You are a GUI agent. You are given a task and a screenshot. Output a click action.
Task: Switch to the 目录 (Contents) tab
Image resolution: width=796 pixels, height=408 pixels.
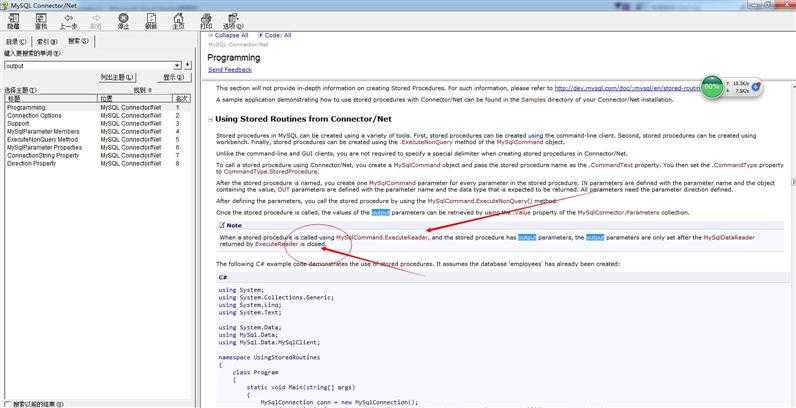(x=16, y=42)
